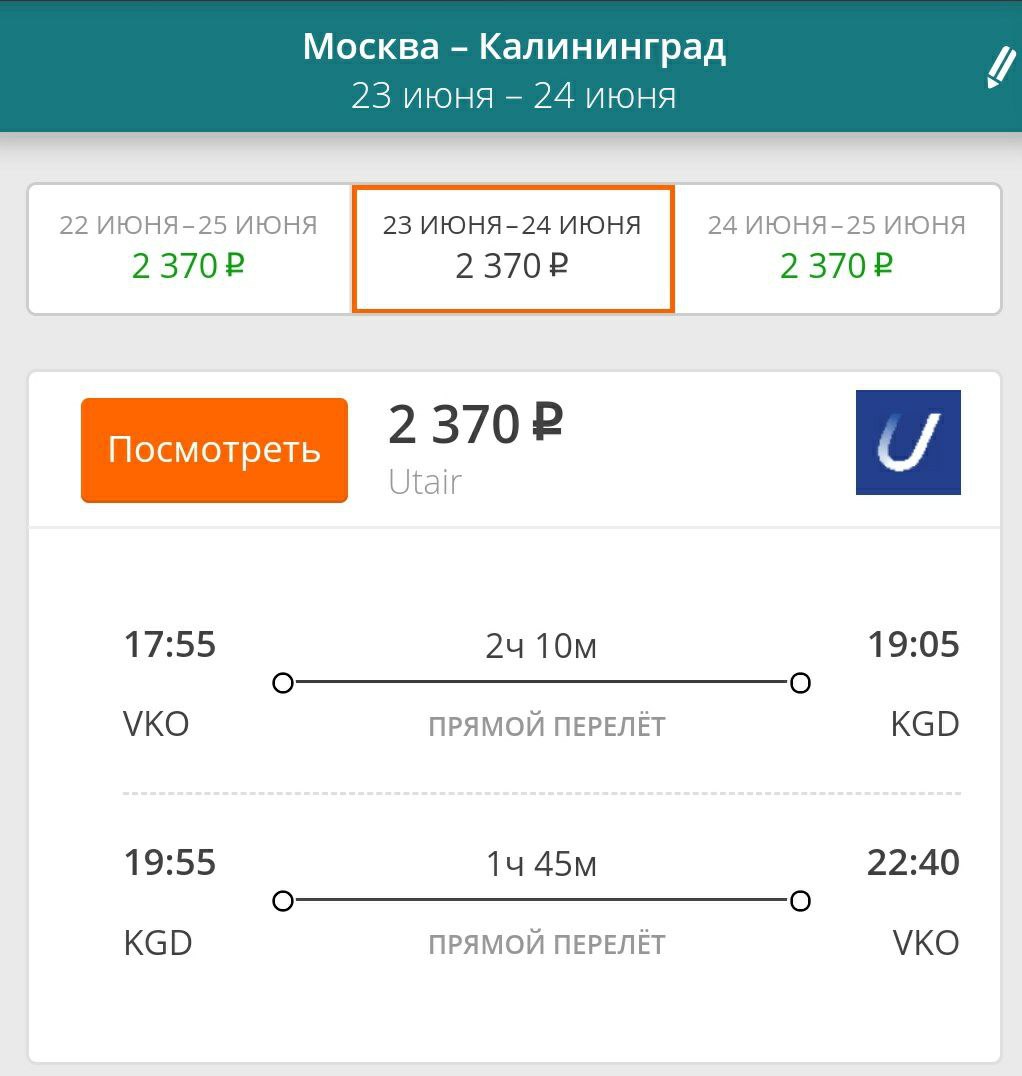Click the Москва – Калининград route title
Screen dimensions: 1022x1076
click(x=514, y=47)
